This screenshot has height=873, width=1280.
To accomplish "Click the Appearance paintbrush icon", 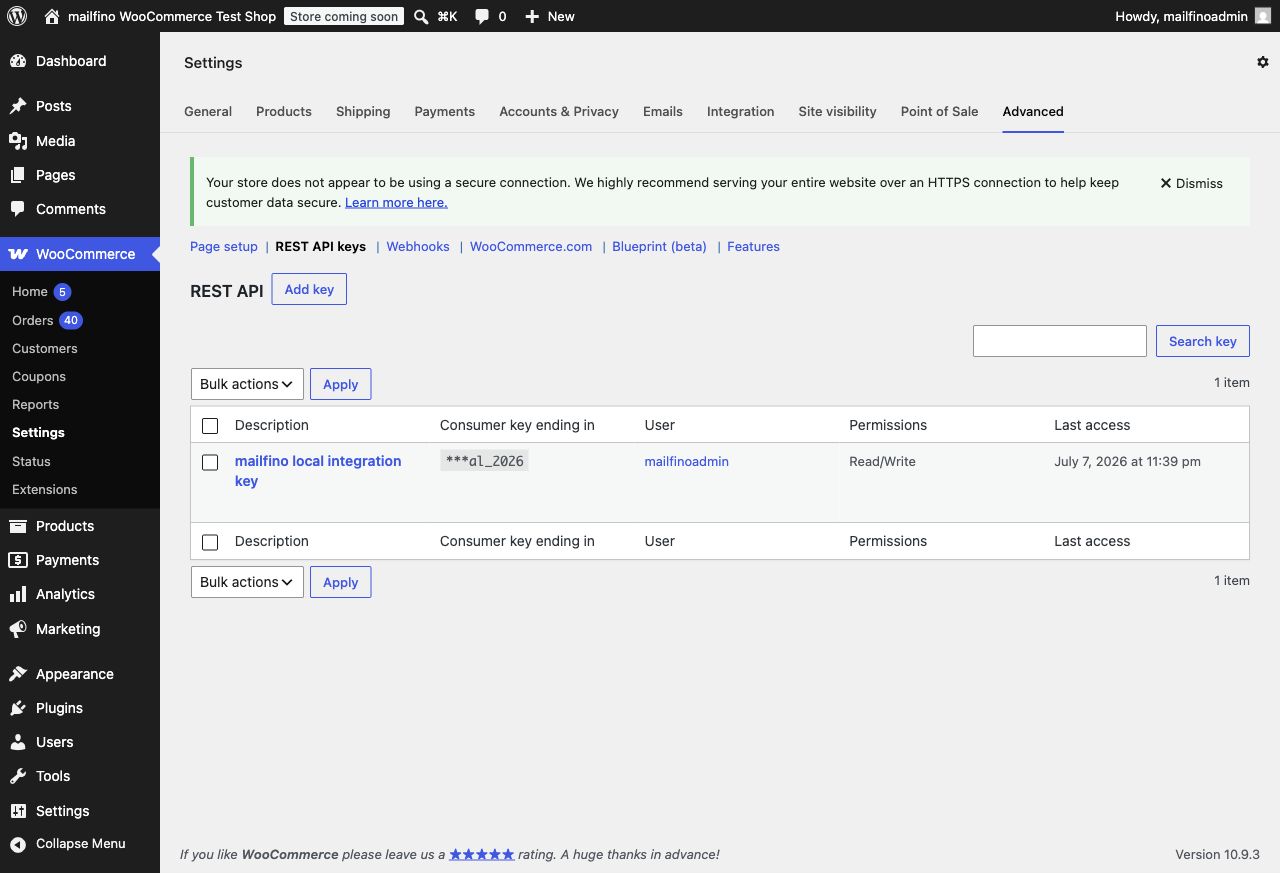I will 18,674.
